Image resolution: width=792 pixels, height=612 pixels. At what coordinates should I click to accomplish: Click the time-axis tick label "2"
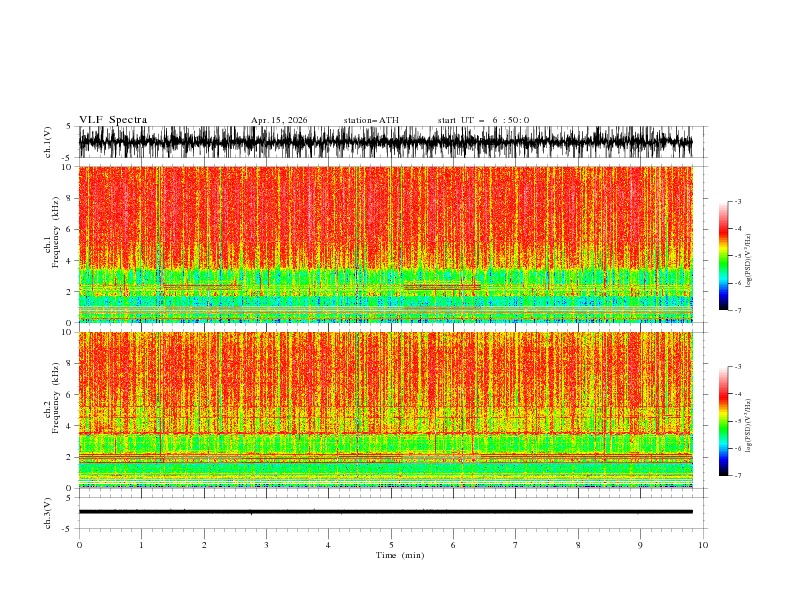click(x=204, y=545)
